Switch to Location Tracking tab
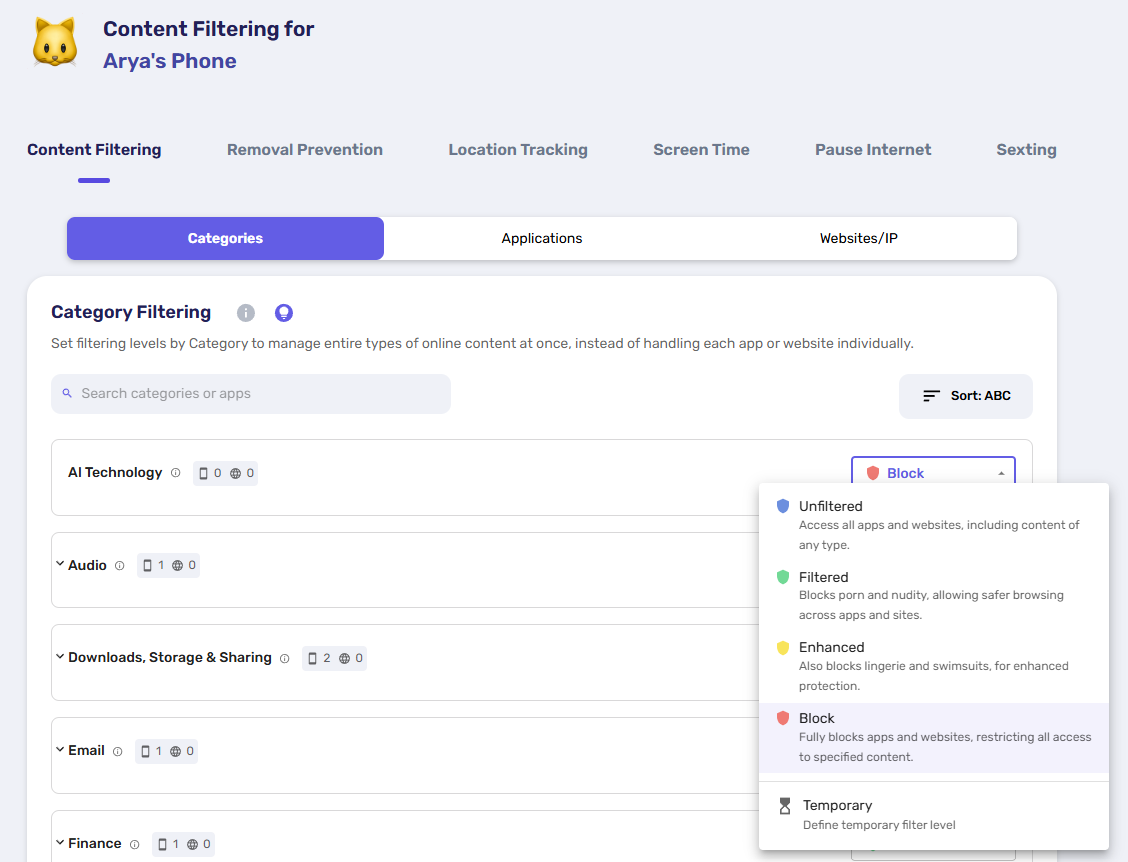Screen dimensions: 1128x862 pos(518,150)
